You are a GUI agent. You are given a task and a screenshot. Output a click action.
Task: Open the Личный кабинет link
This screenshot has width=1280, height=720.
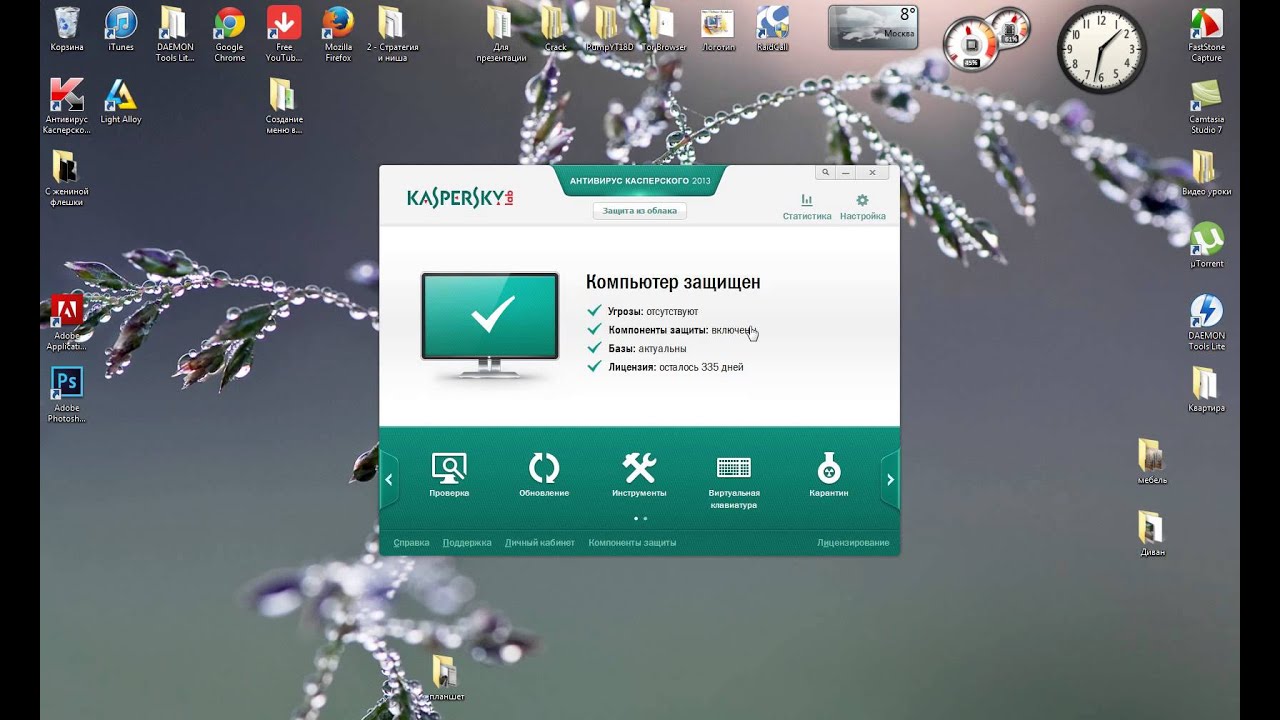coord(539,543)
